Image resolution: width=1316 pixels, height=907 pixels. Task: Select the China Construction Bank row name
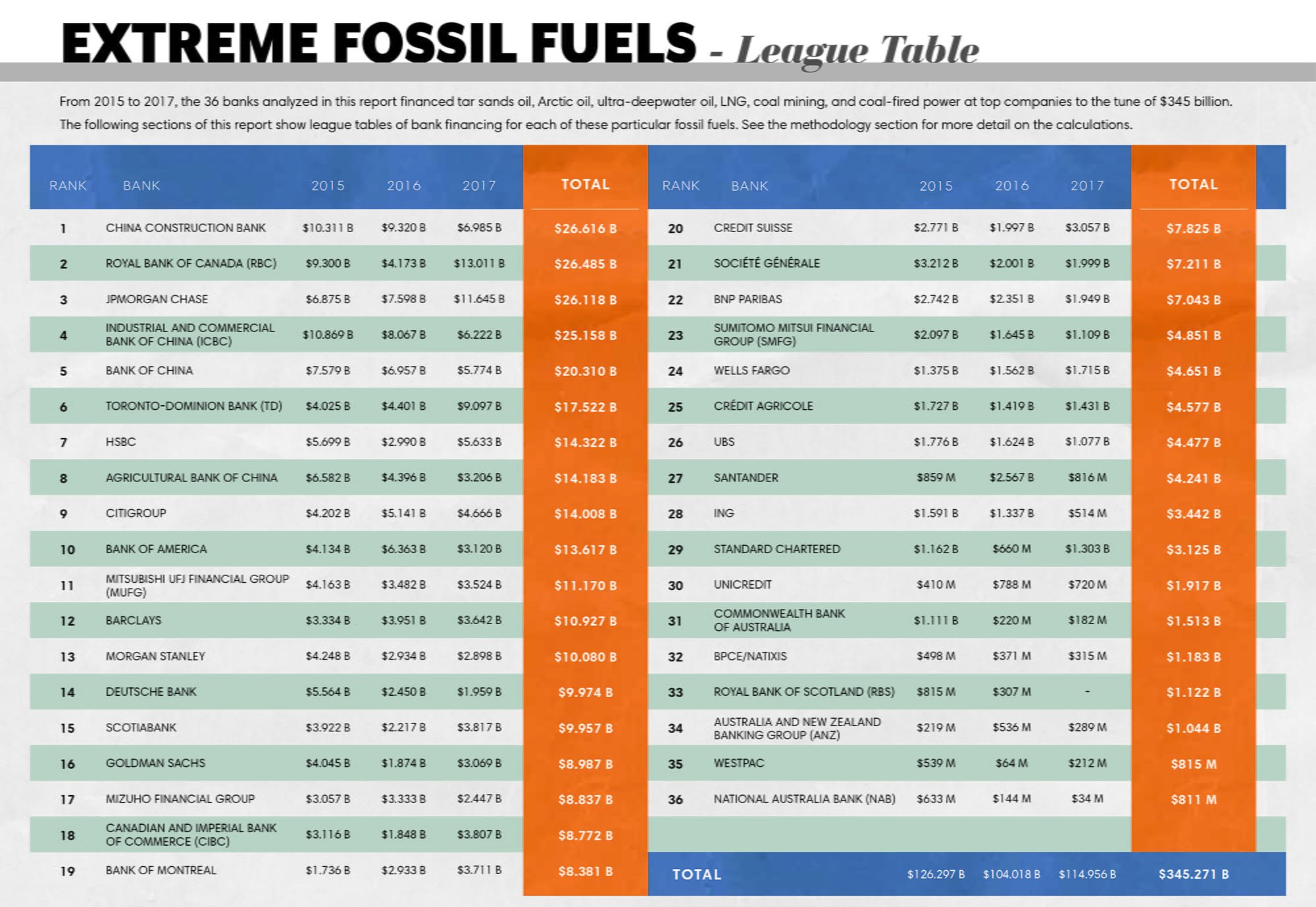coord(186,228)
